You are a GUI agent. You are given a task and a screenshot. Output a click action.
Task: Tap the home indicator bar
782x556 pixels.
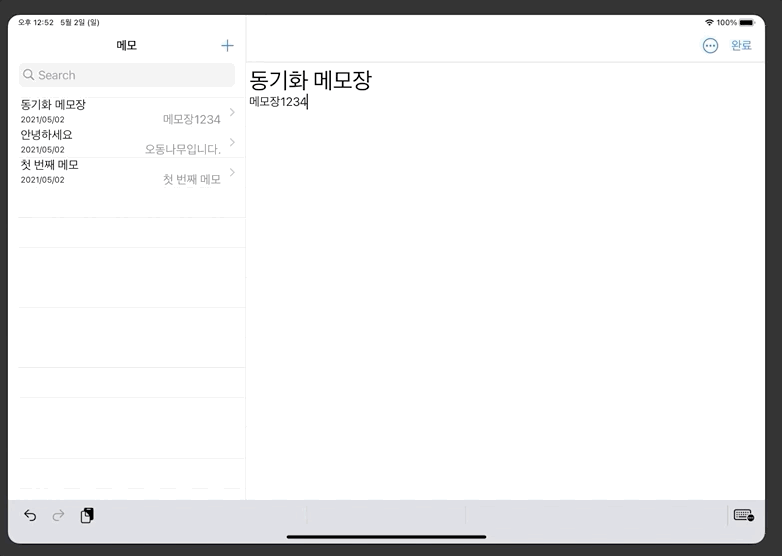[387, 537]
